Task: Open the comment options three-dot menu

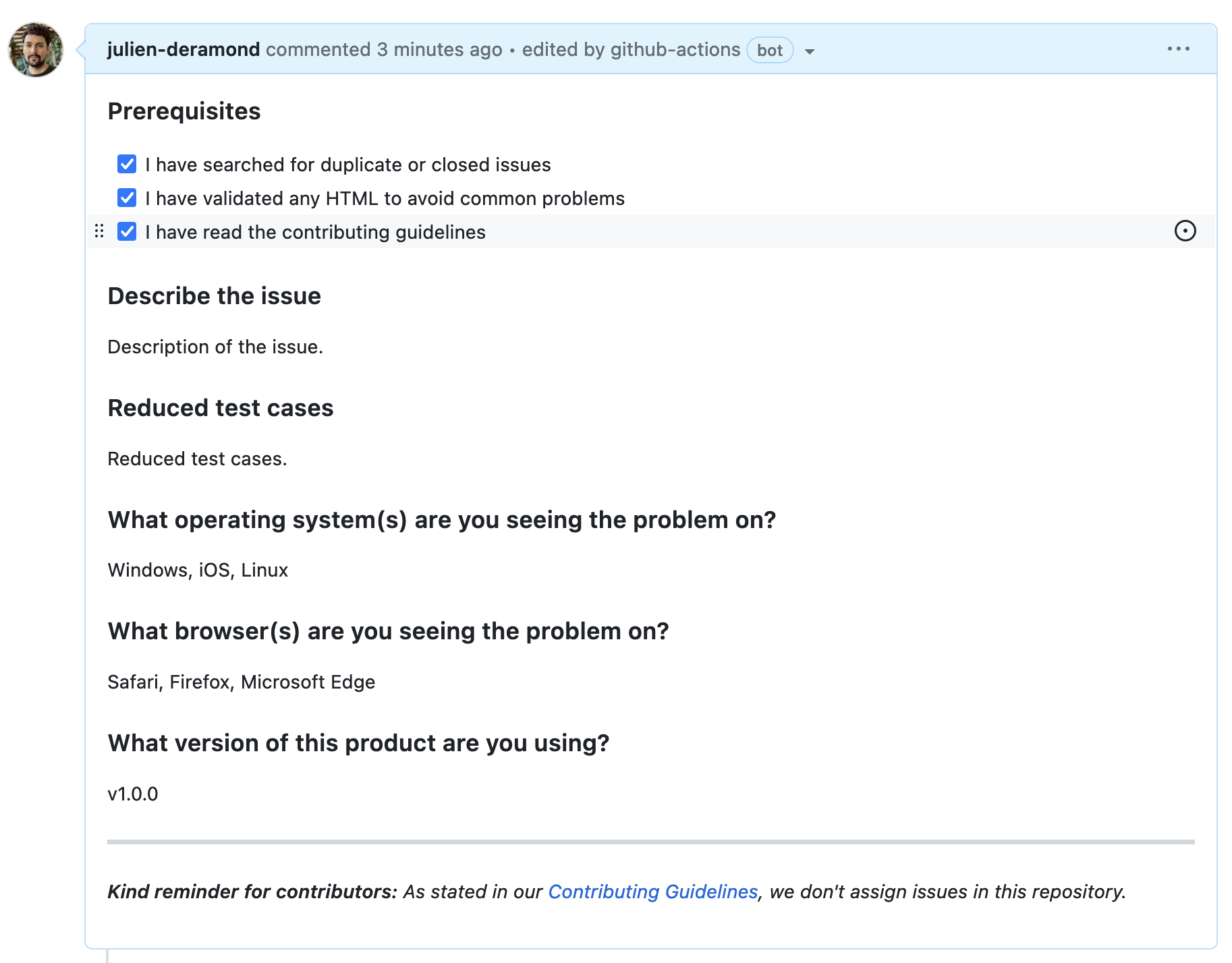Action: pyautogui.click(x=1178, y=49)
